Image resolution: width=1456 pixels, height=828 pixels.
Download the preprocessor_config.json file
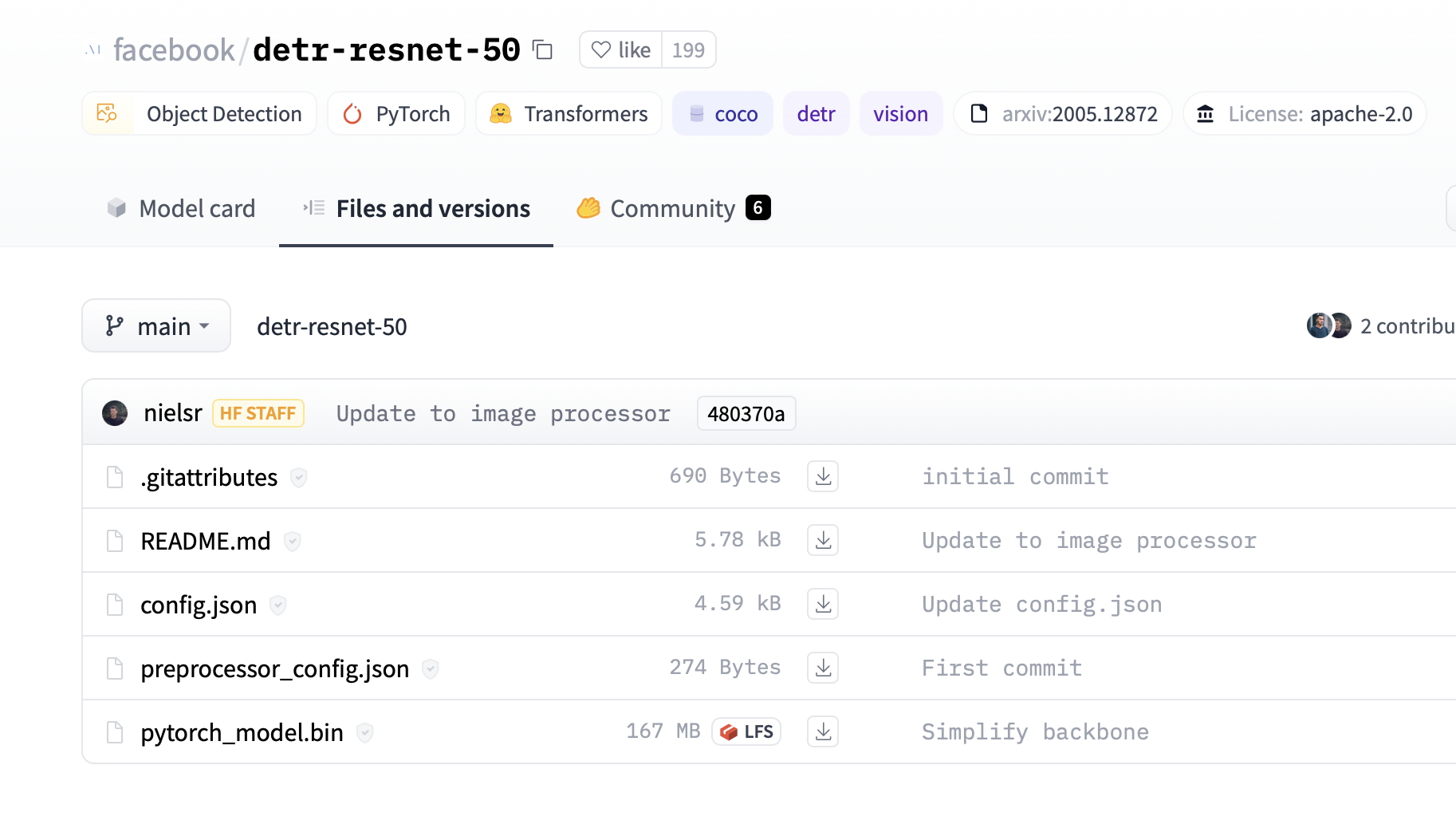(823, 668)
